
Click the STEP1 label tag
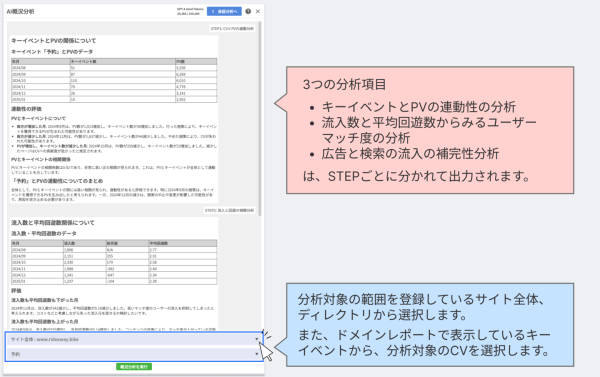coord(232,29)
